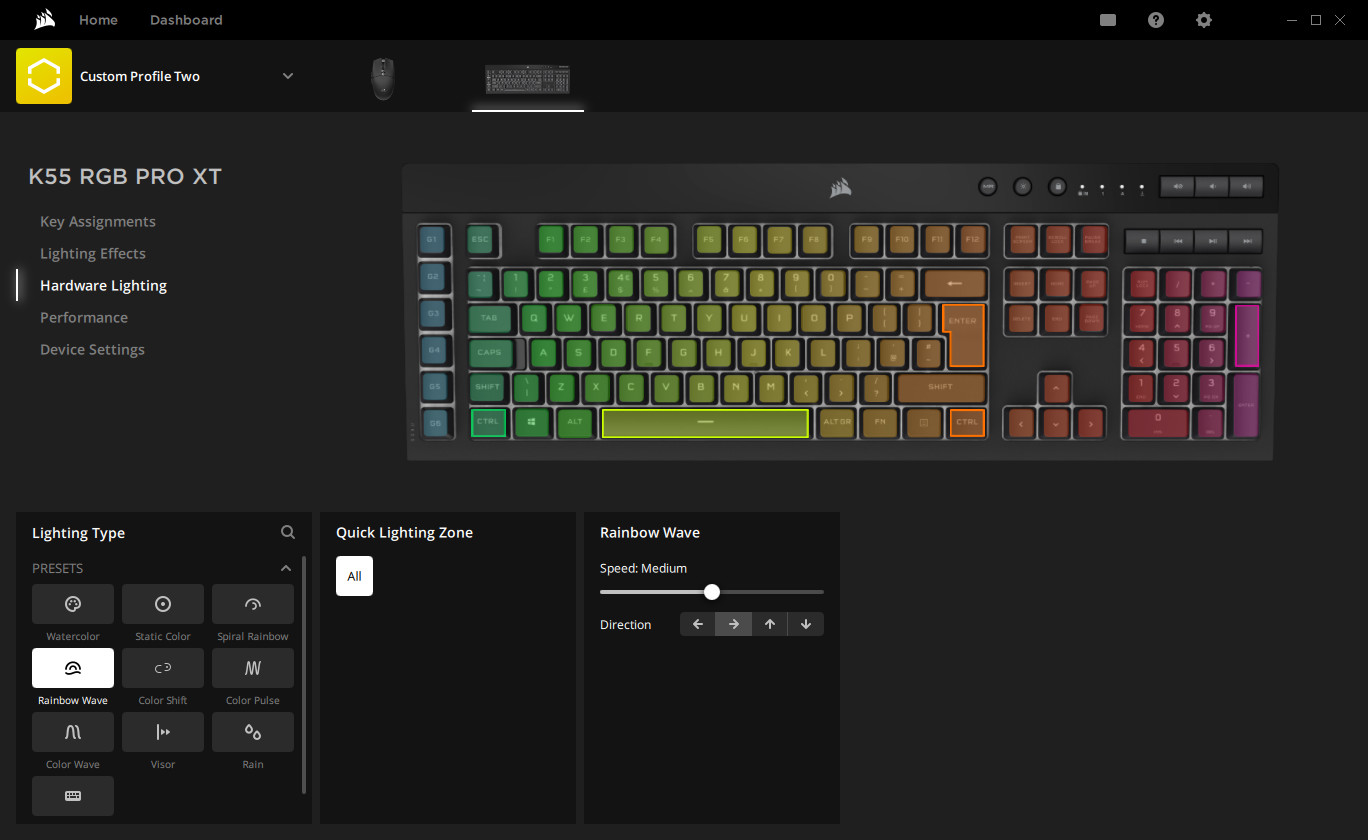Collapse the PRESETS section
The image size is (1368, 840).
pos(285,568)
